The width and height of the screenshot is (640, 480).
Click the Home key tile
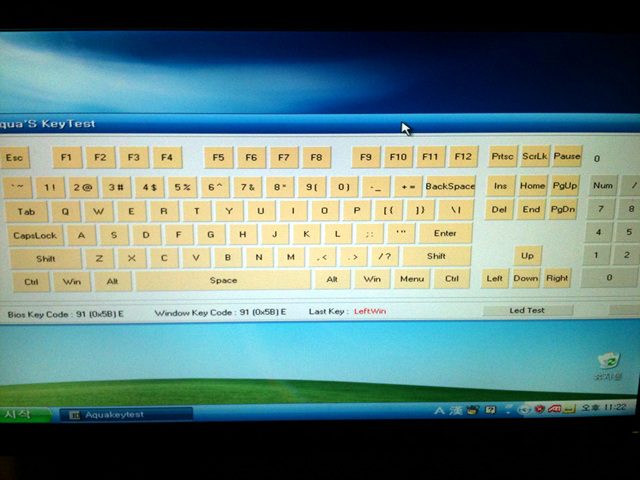pos(533,186)
